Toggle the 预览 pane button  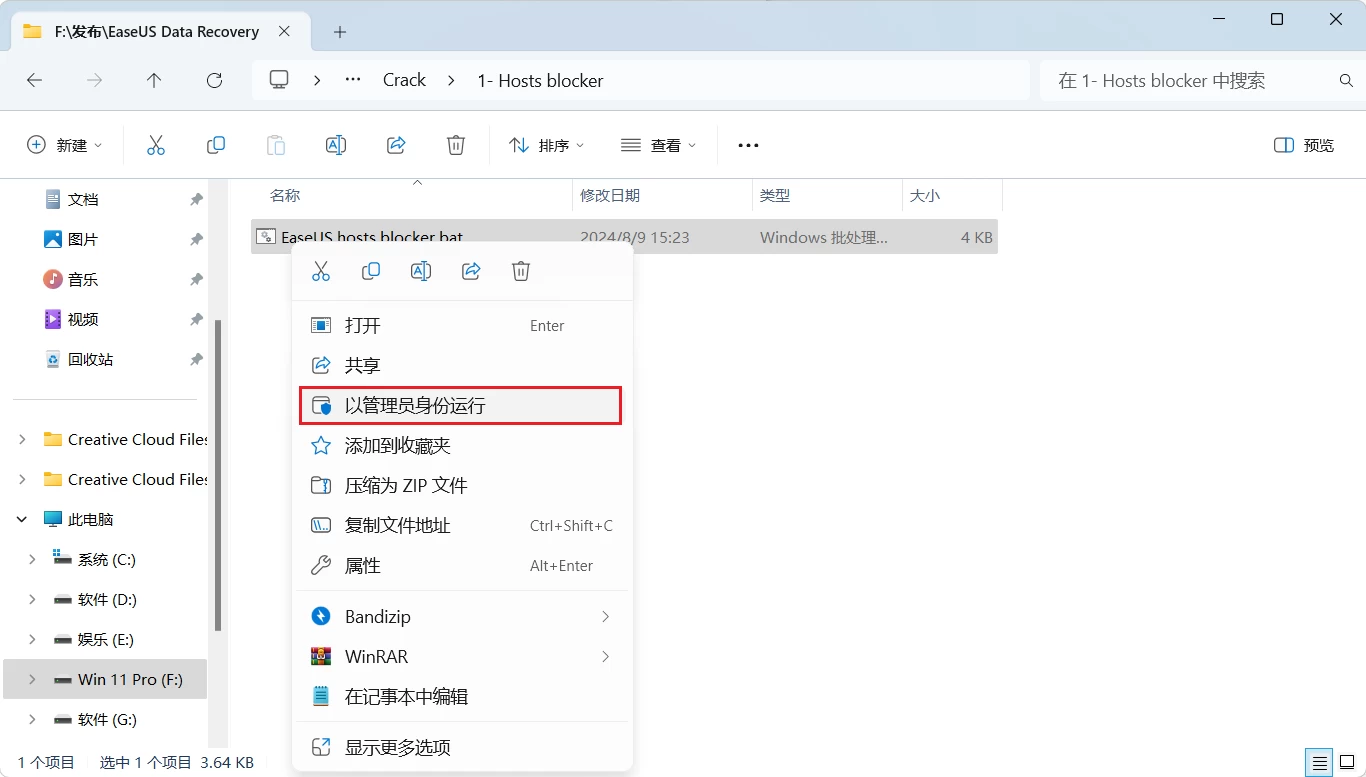1304,145
